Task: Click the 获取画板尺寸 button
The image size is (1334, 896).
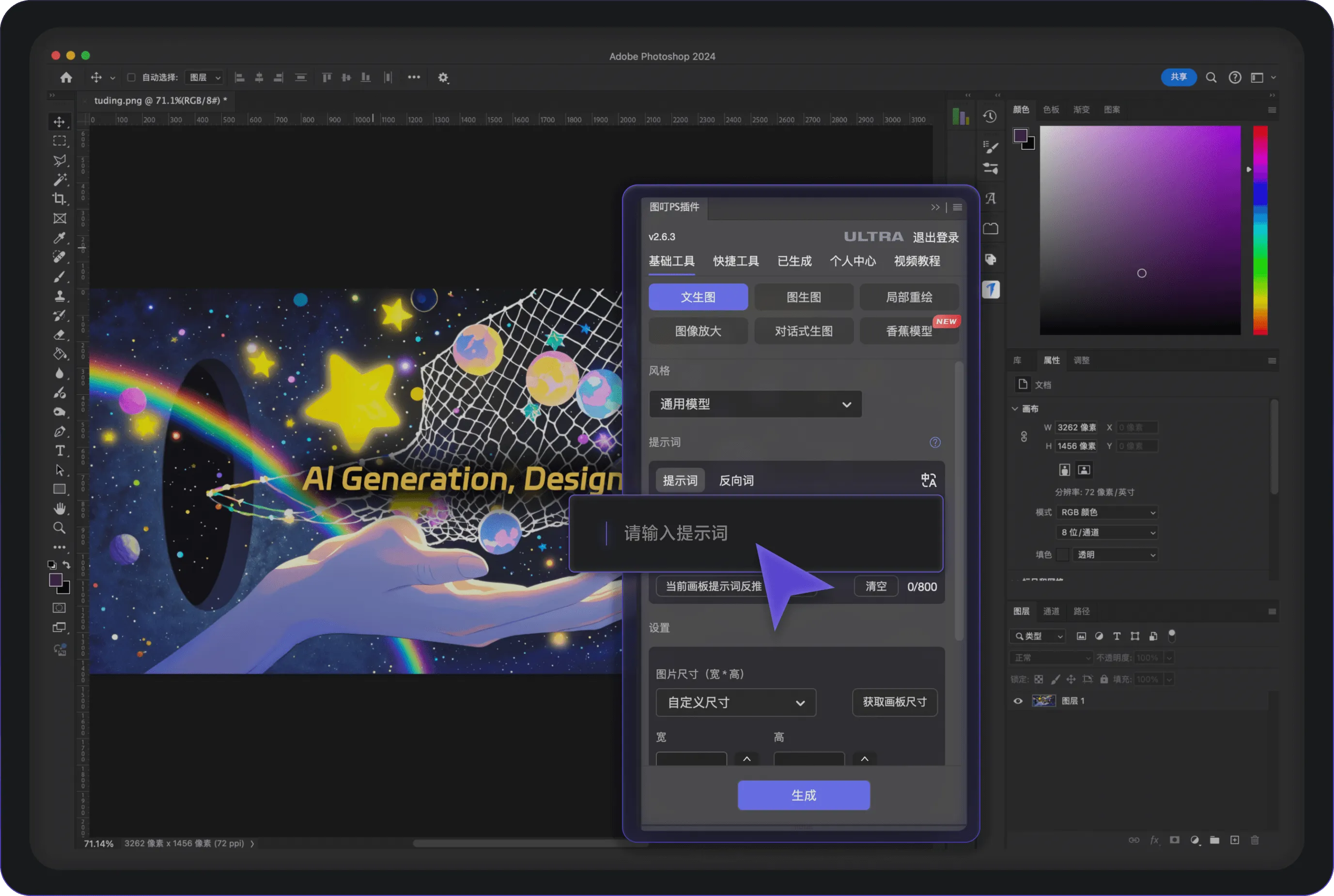Action: coord(895,702)
